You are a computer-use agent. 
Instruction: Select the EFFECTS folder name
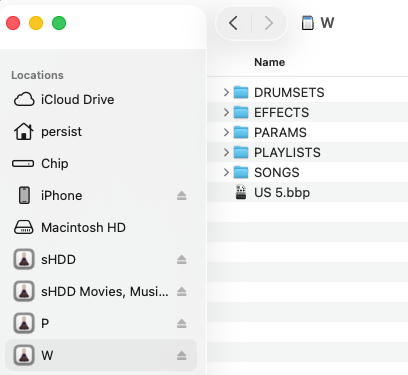tap(281, 113)
